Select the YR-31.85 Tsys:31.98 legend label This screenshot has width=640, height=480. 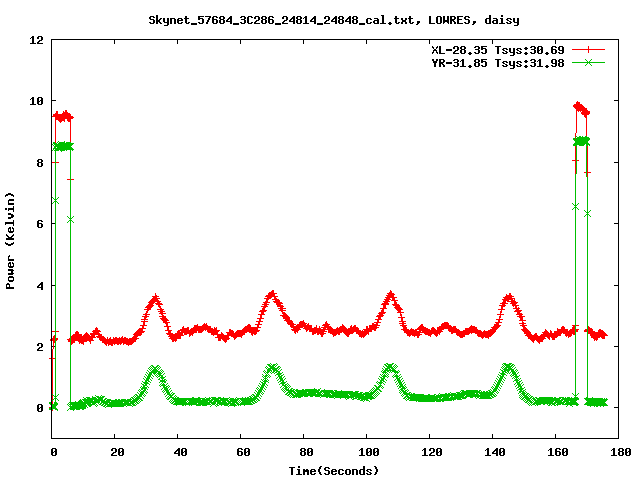pyautogui.click(x=498, y=63)
